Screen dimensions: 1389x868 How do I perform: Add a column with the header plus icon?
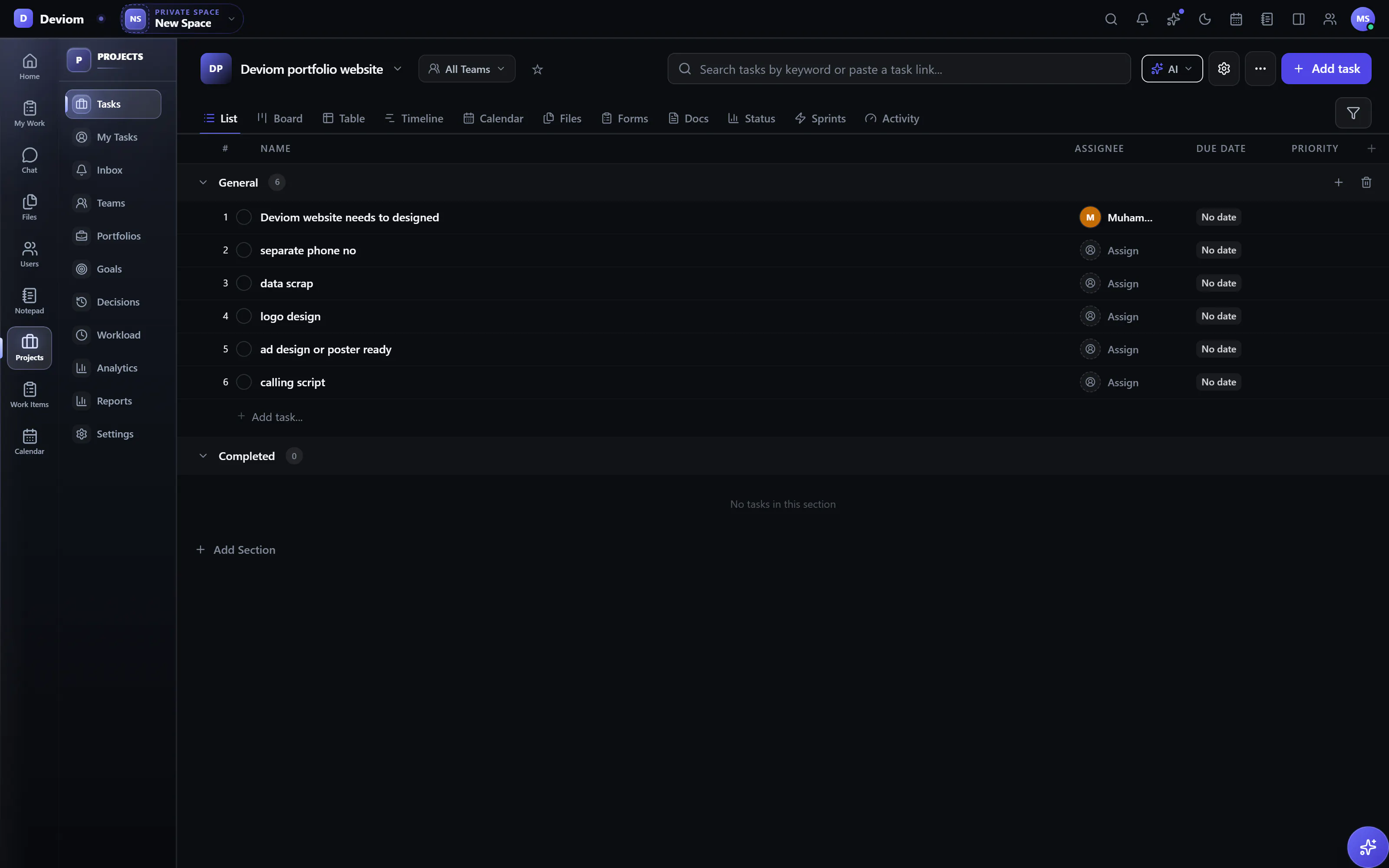click(x=1371, y=148)
